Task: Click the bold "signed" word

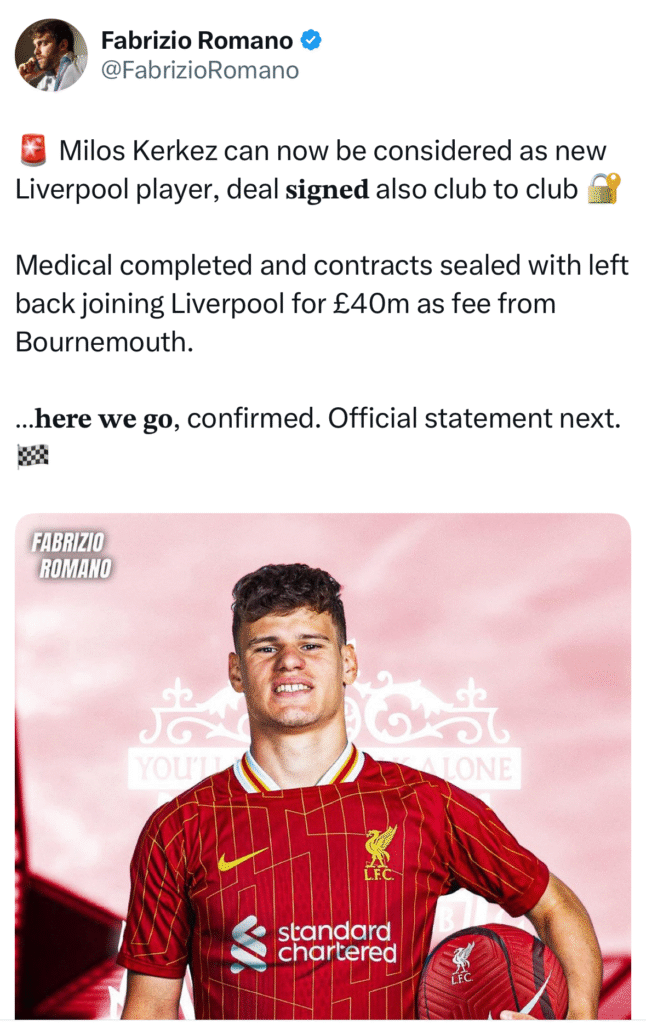Action: click(x=327, y=189)
